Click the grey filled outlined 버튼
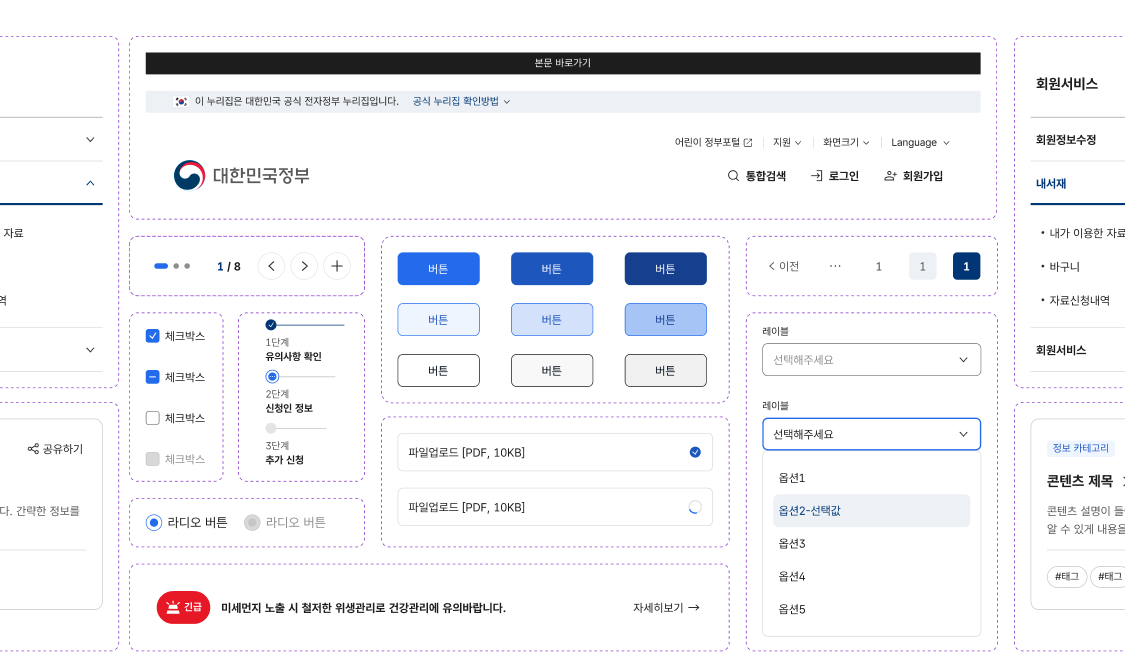Screen dimensions: 1125x660 (x=665, y=370)
